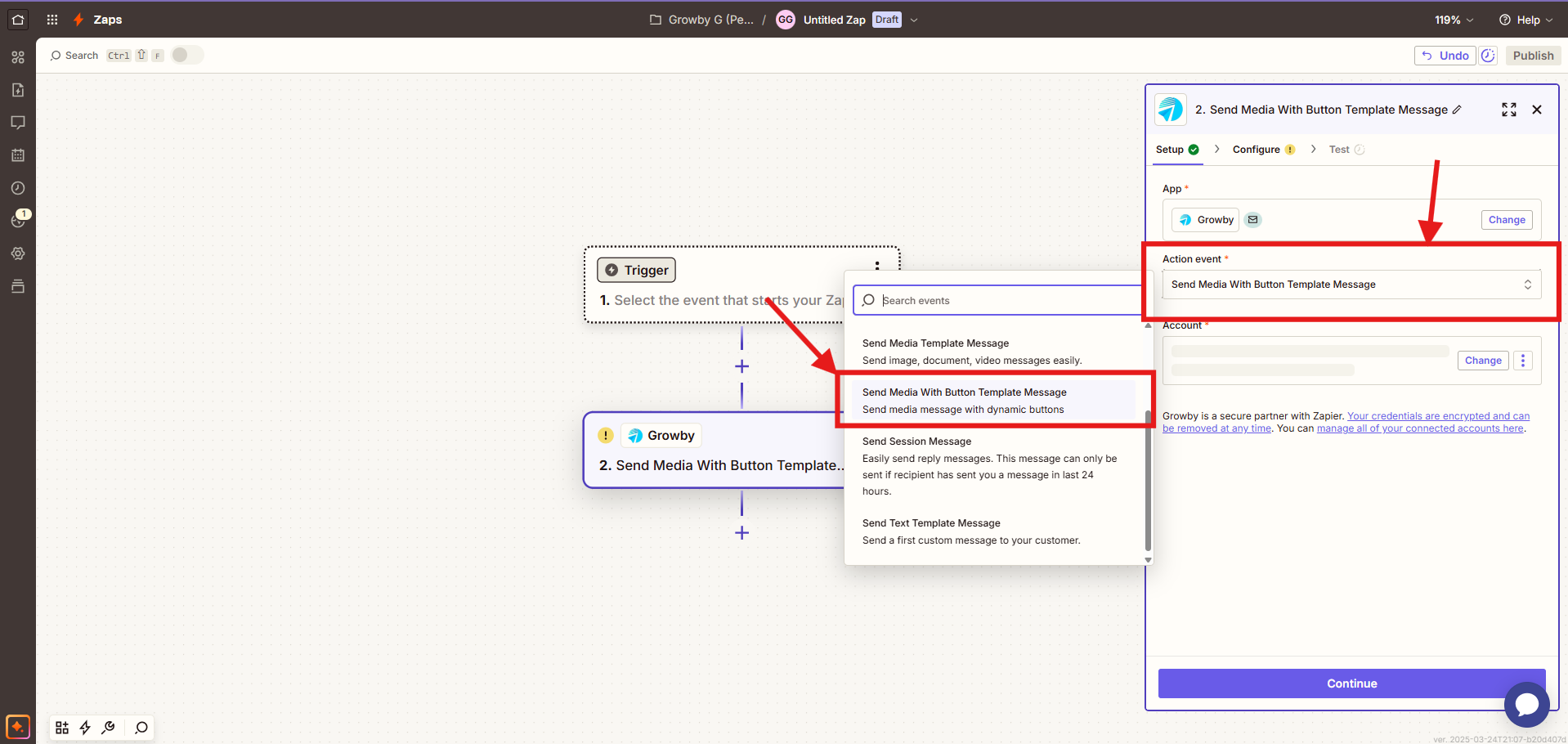The image size is (1568, 744).
Task: Toggle the switch next to Search
Action: [187, 55]
